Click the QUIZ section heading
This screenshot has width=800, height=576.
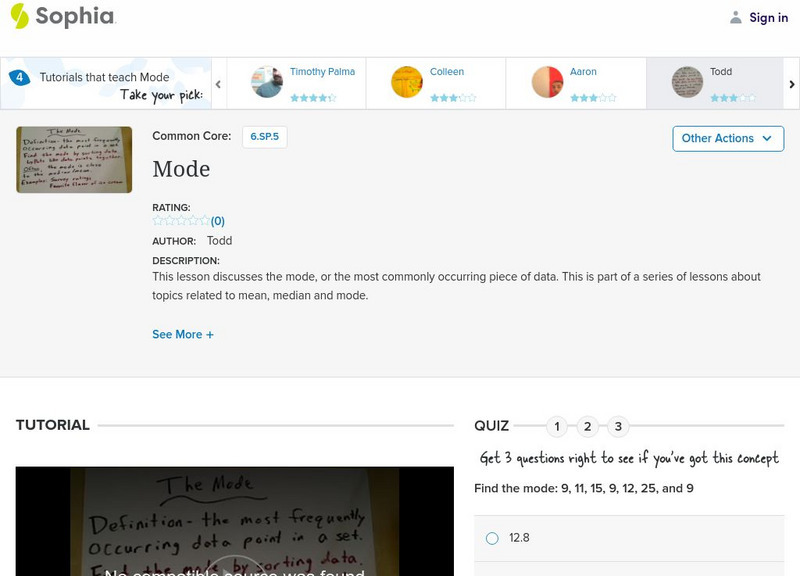(x=491, y=426)
